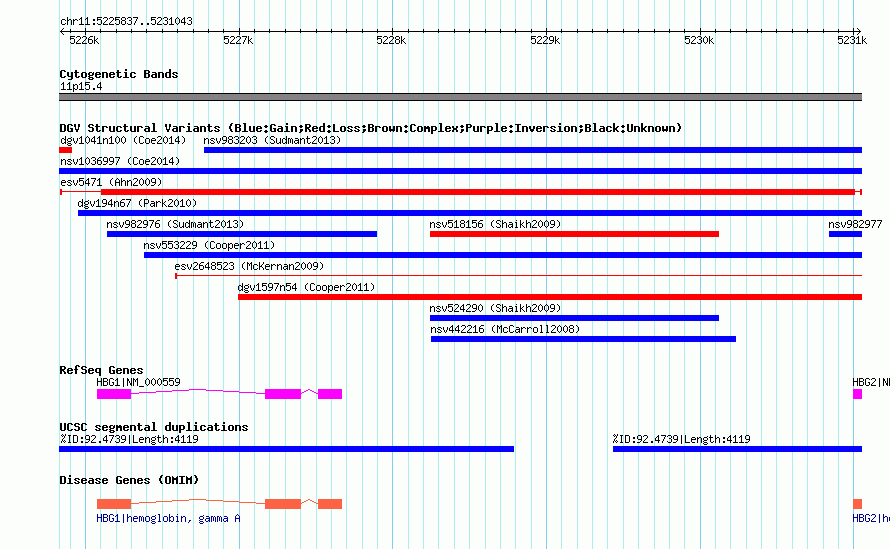Click the 11p15.4 cytogenetic band bar
The width and height of the screenshot is (890, 549).
tap(460, 97)
